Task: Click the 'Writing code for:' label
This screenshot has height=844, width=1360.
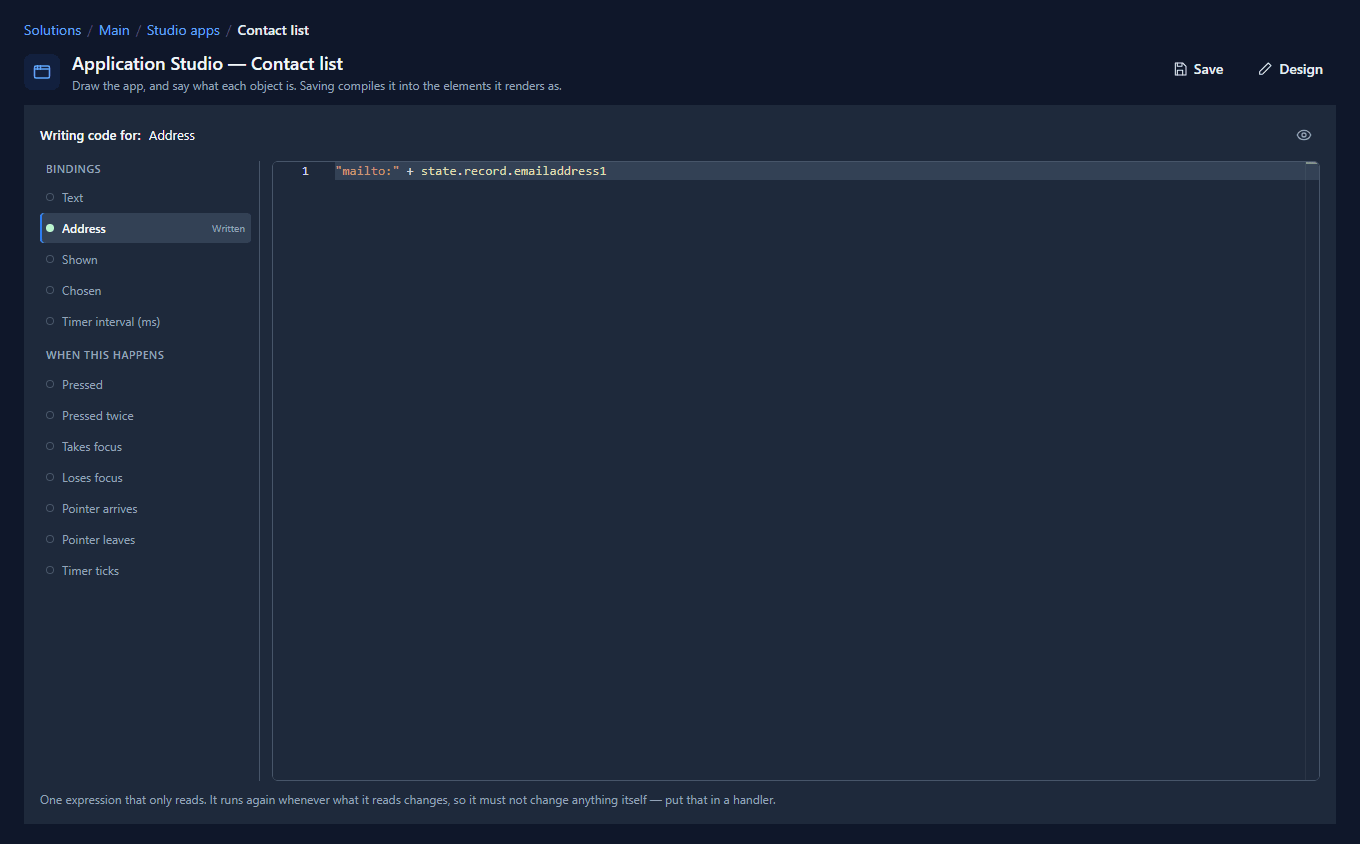Action: (90, 135)
